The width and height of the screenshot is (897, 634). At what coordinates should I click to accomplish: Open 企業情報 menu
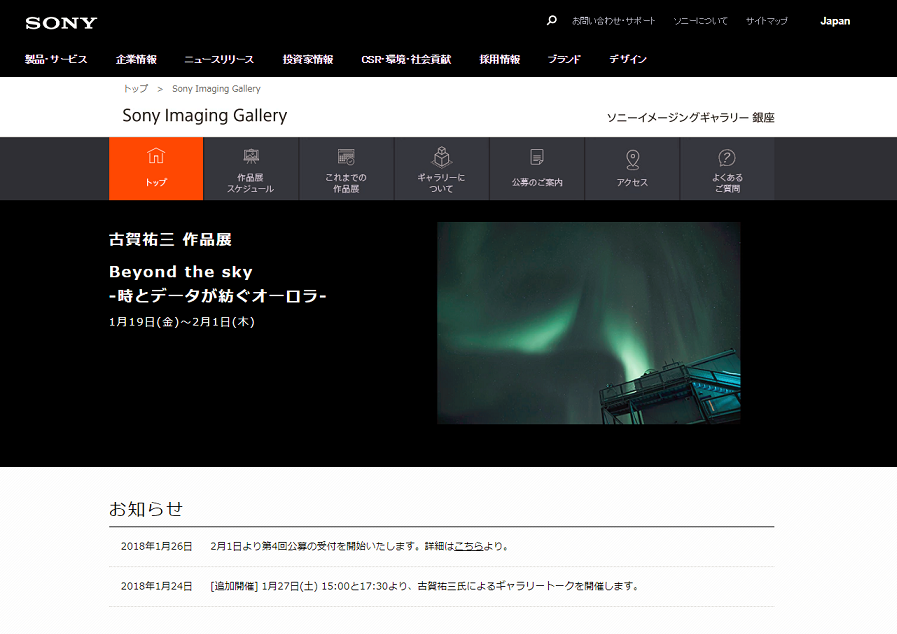(136, 59)
